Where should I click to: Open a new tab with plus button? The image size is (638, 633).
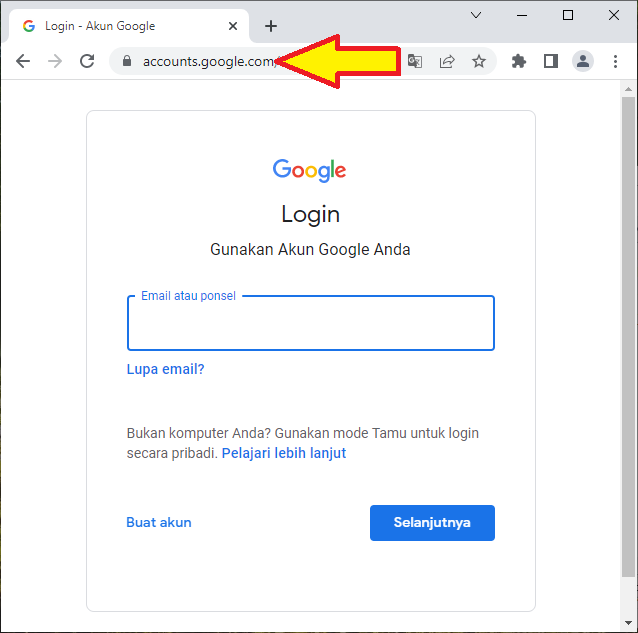tap(271, 26)
